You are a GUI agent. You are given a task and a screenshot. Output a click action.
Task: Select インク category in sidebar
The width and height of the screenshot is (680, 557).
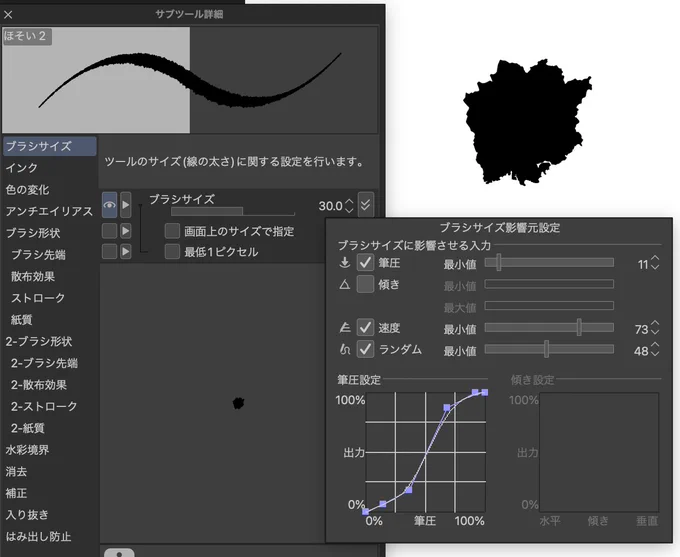coord(22,168)
